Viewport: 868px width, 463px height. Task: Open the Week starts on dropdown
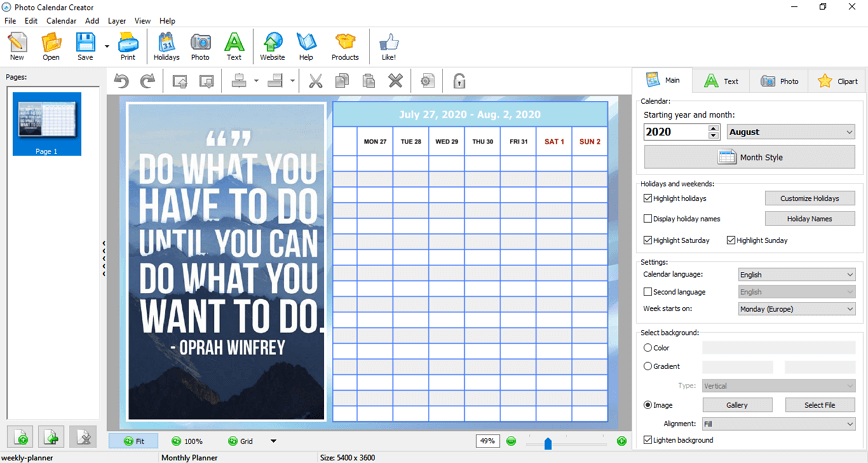(797, 309)
